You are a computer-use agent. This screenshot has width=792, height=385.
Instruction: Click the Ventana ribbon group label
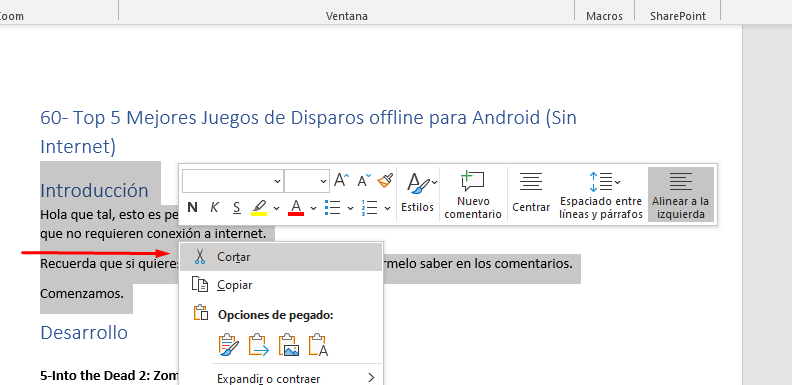click(346, 16)
